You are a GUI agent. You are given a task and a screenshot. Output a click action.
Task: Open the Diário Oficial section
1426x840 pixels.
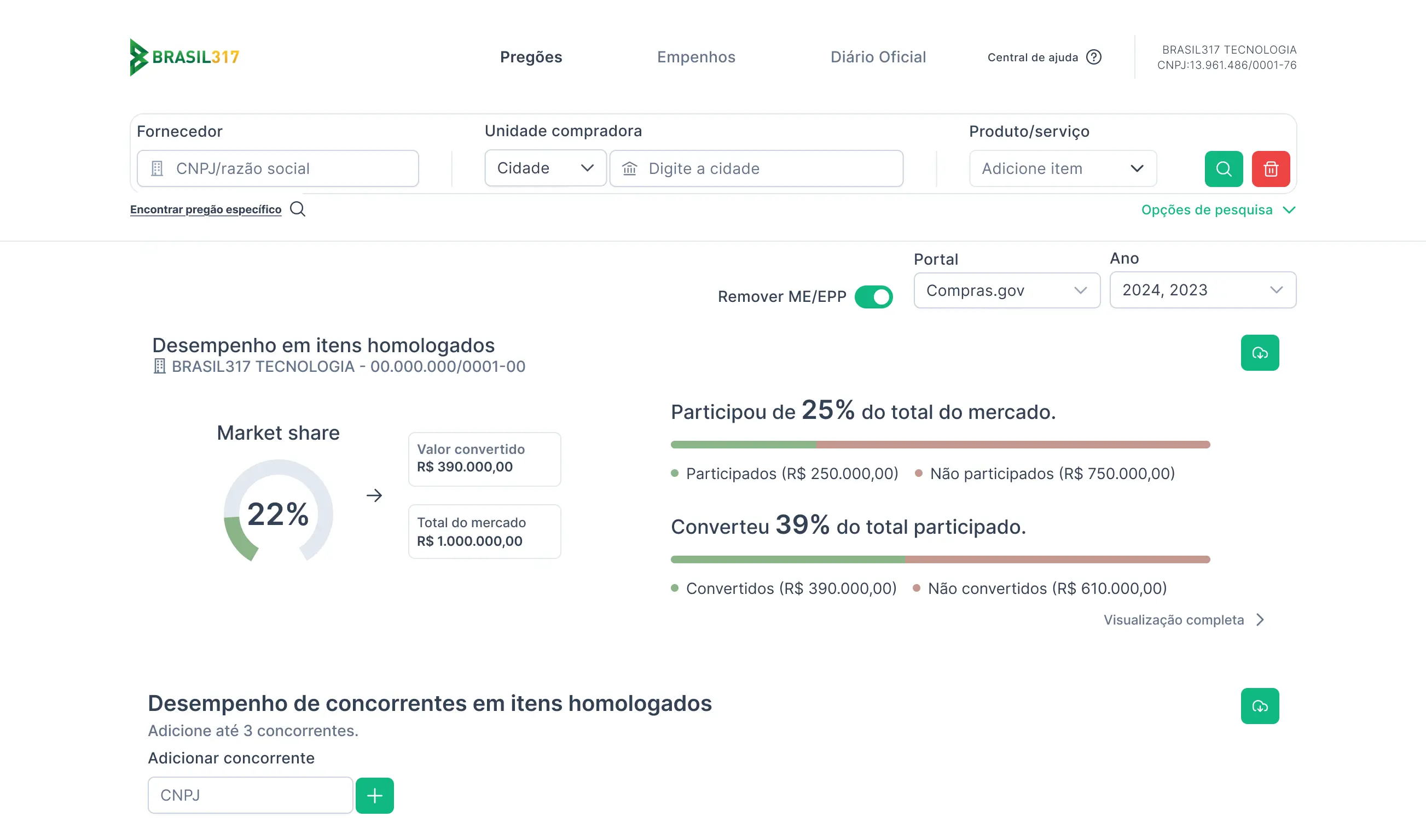(x=878, y=57)
